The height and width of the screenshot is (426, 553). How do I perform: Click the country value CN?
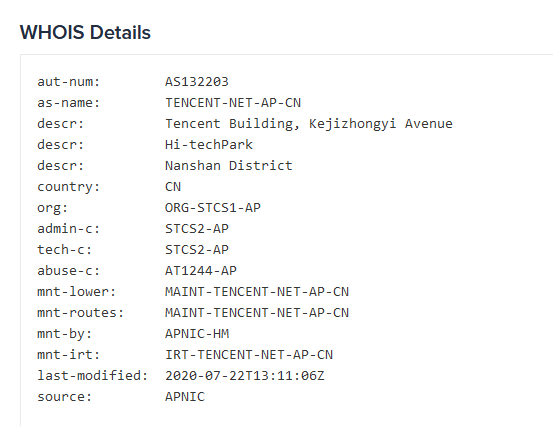pos(173,187)
